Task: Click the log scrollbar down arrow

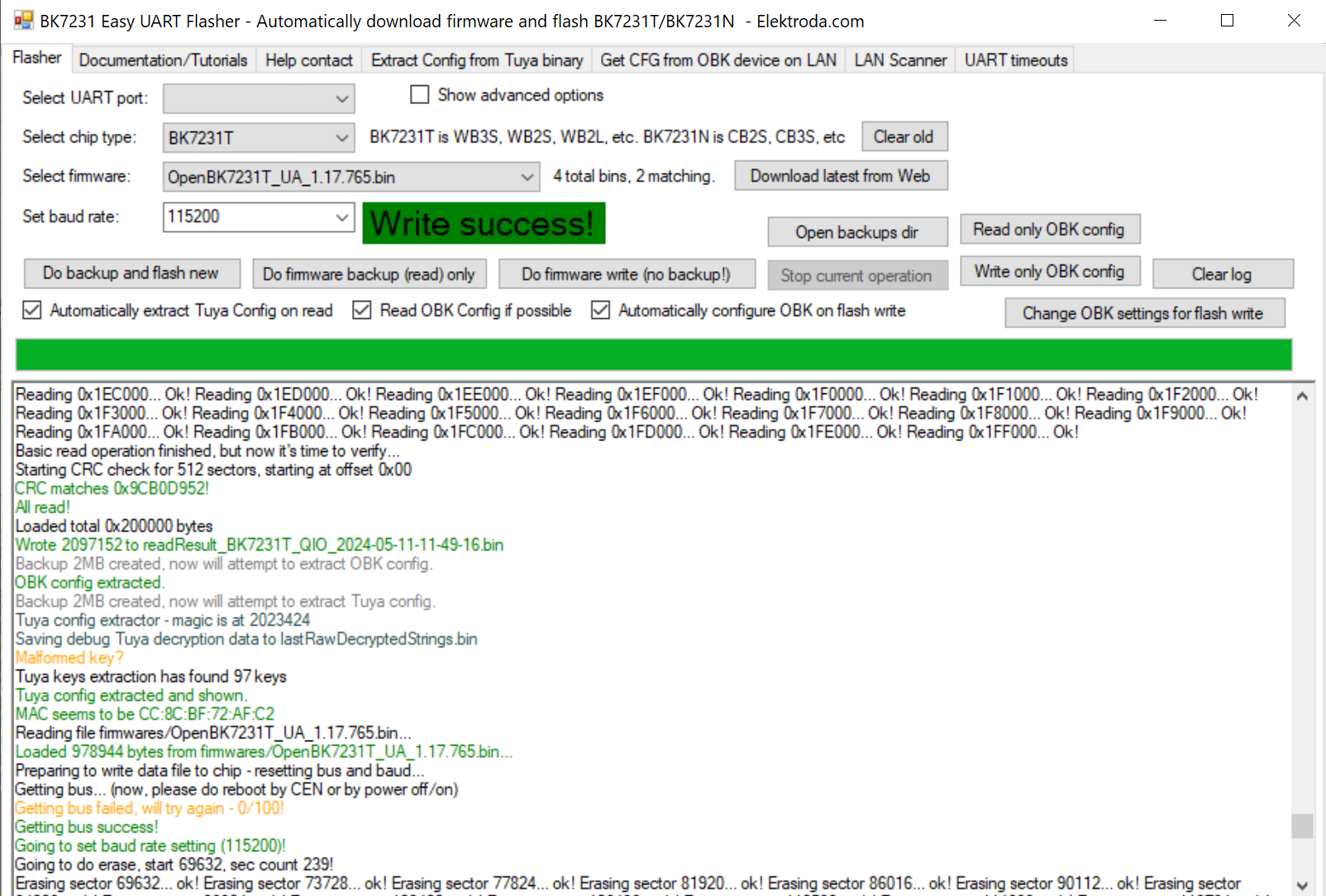Action: point(1302,884)
